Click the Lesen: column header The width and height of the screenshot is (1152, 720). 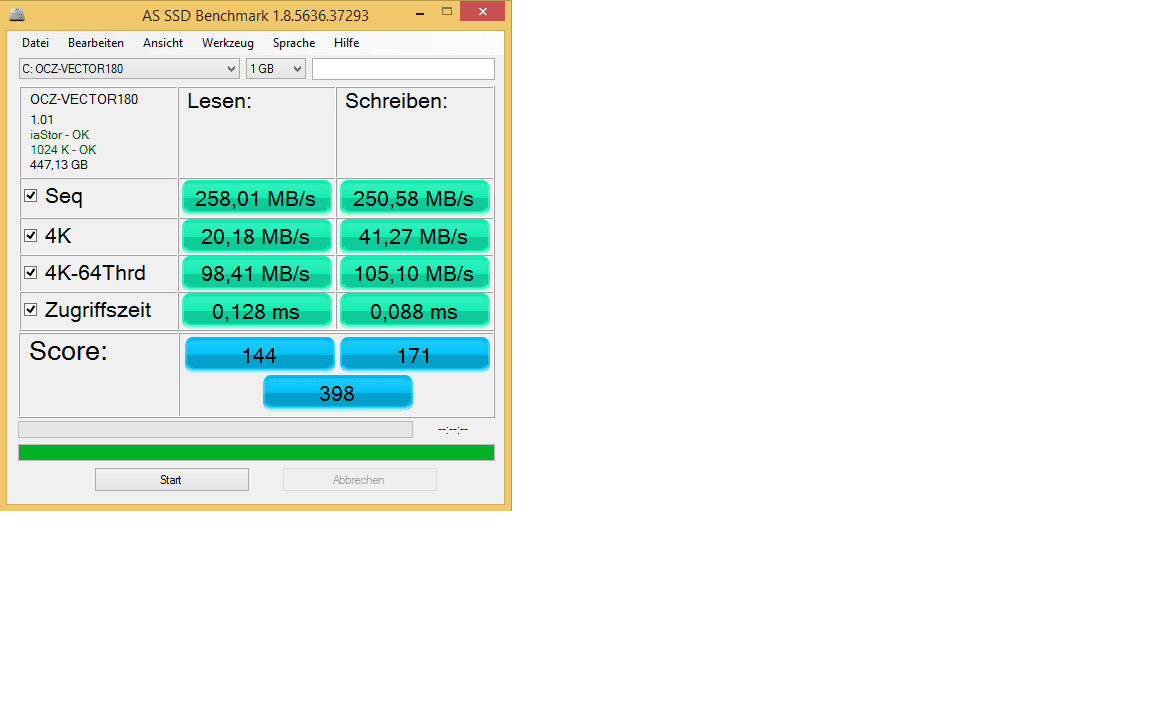(219, 101)
